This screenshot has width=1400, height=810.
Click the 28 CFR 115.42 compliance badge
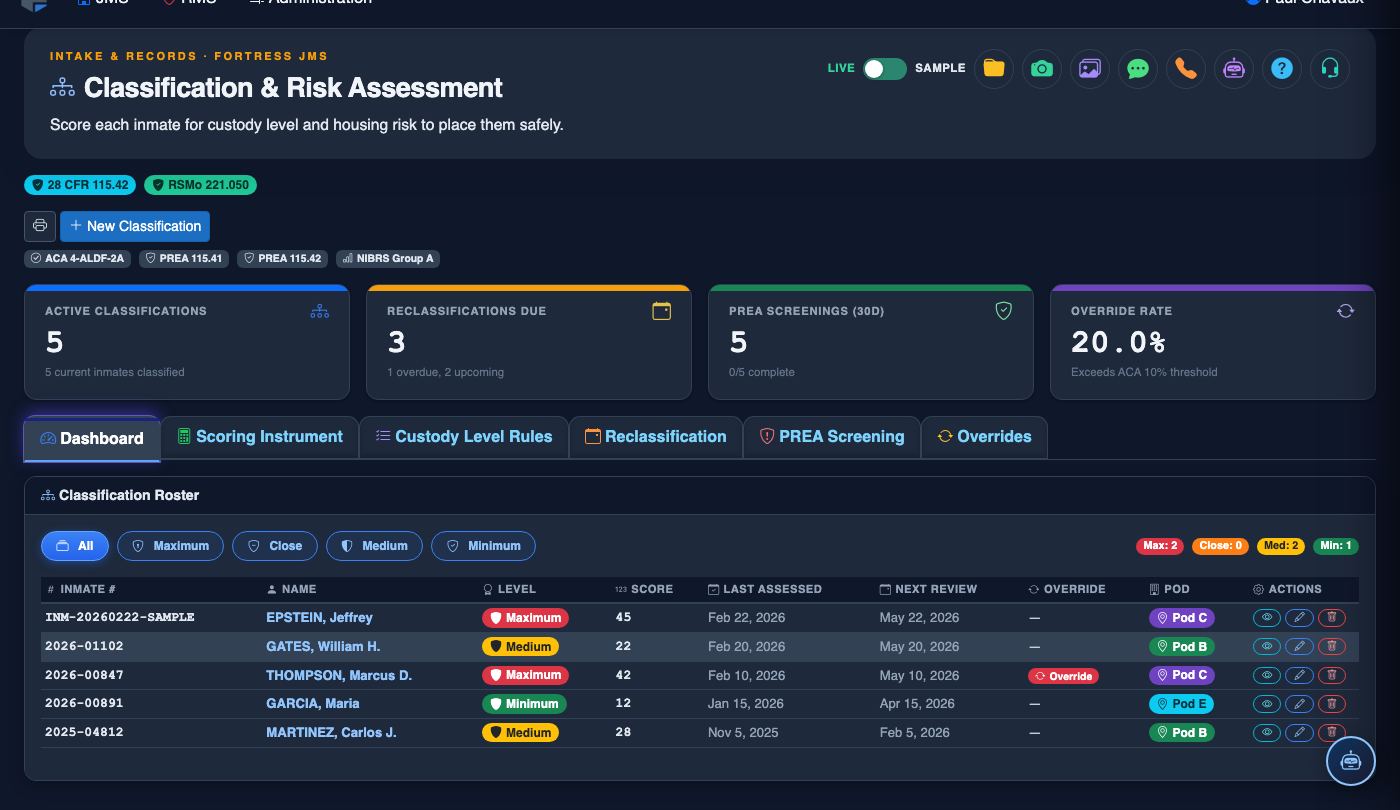point(81,185)
